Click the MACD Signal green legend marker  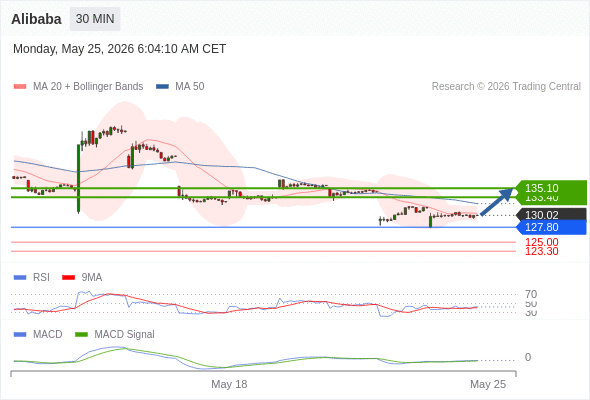[x=81, y=335]
